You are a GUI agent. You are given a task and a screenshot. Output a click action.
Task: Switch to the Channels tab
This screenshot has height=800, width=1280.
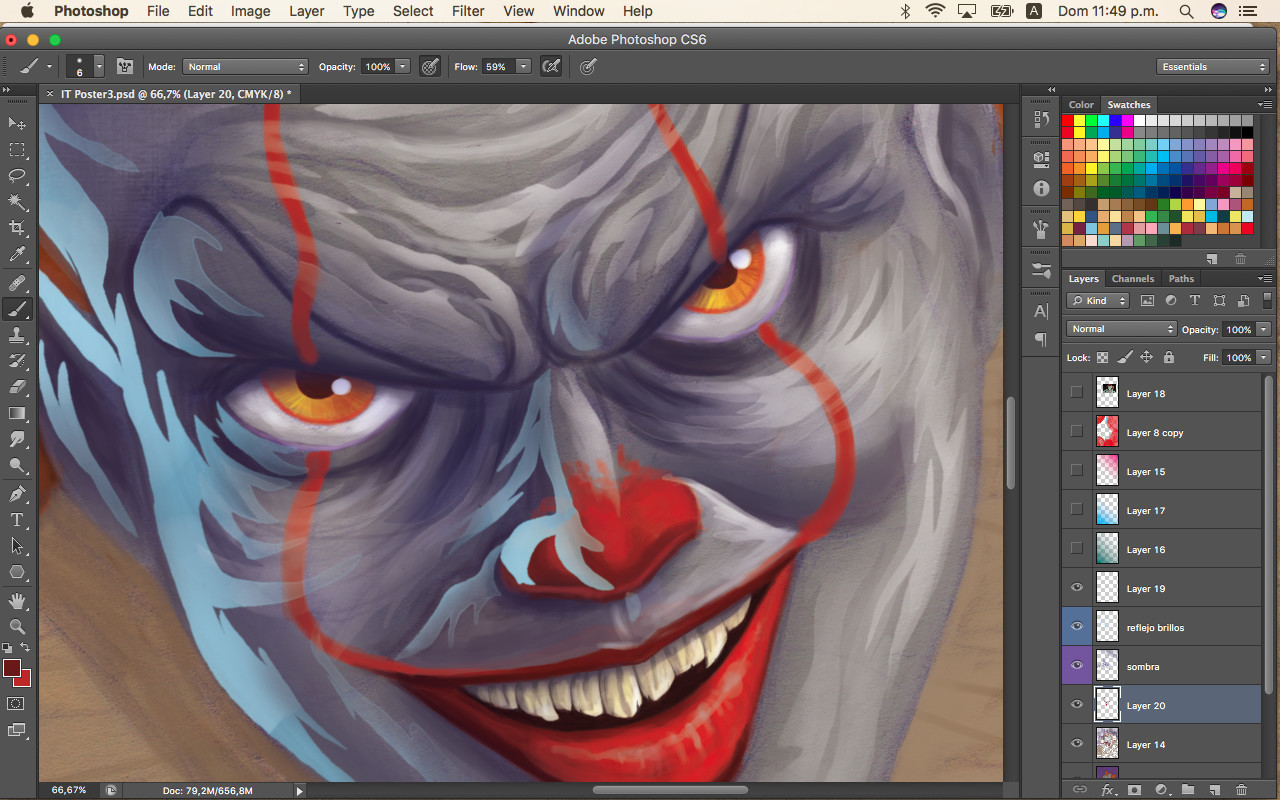1132,279
